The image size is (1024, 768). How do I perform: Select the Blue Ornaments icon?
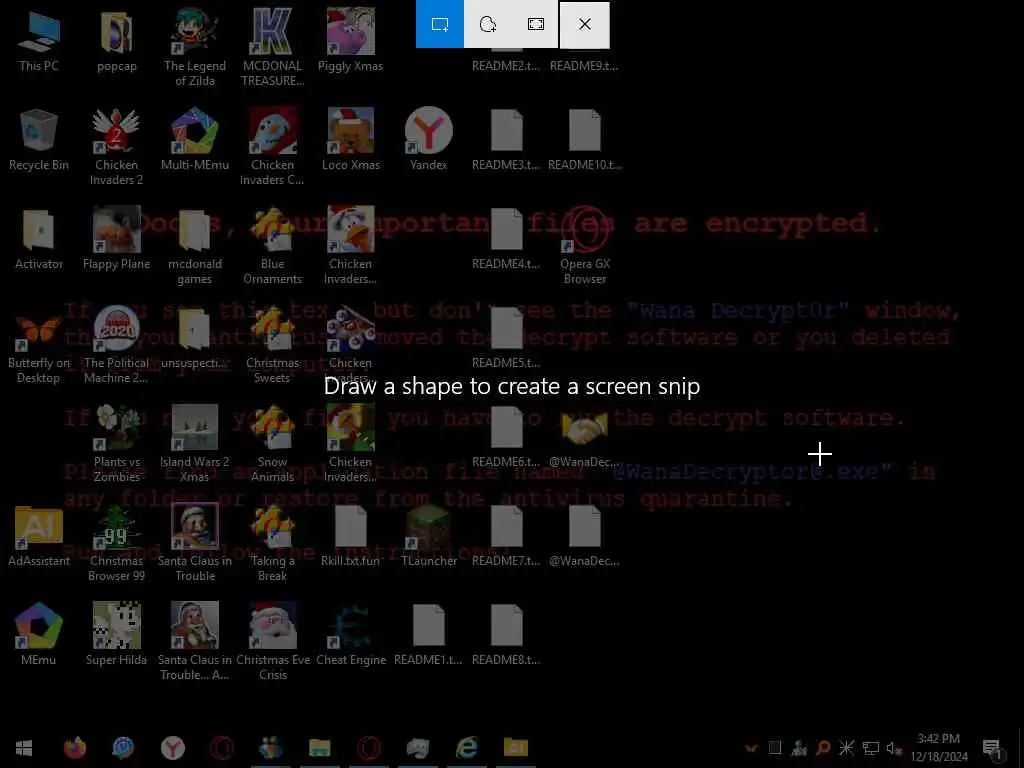272,246
